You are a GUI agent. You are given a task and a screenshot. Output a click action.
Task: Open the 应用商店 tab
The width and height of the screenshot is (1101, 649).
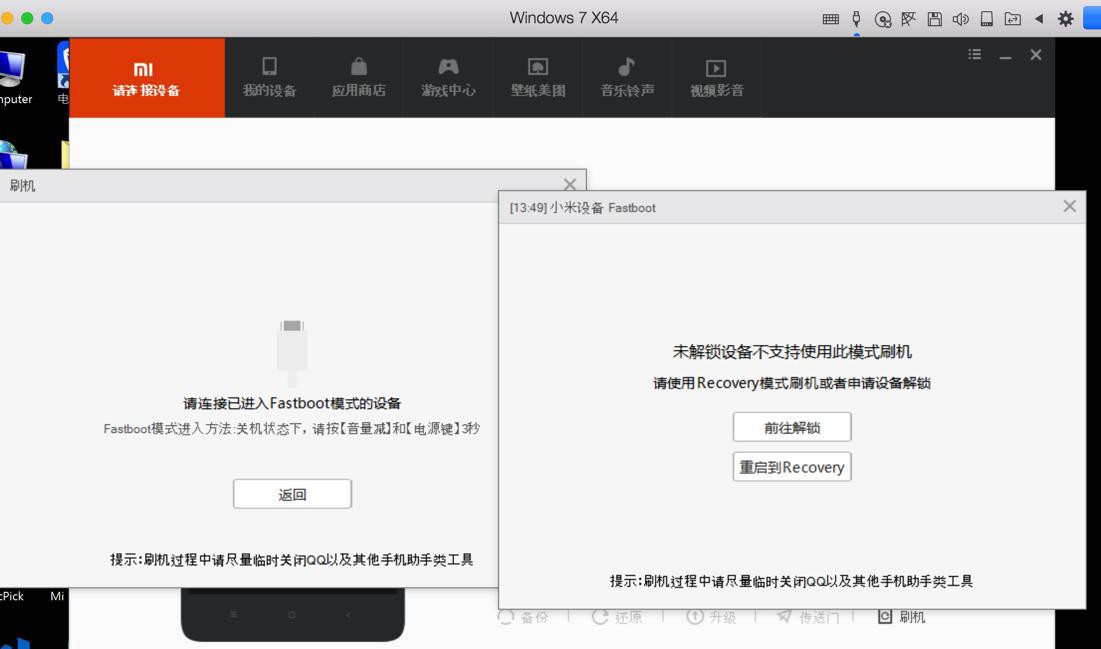359,77
